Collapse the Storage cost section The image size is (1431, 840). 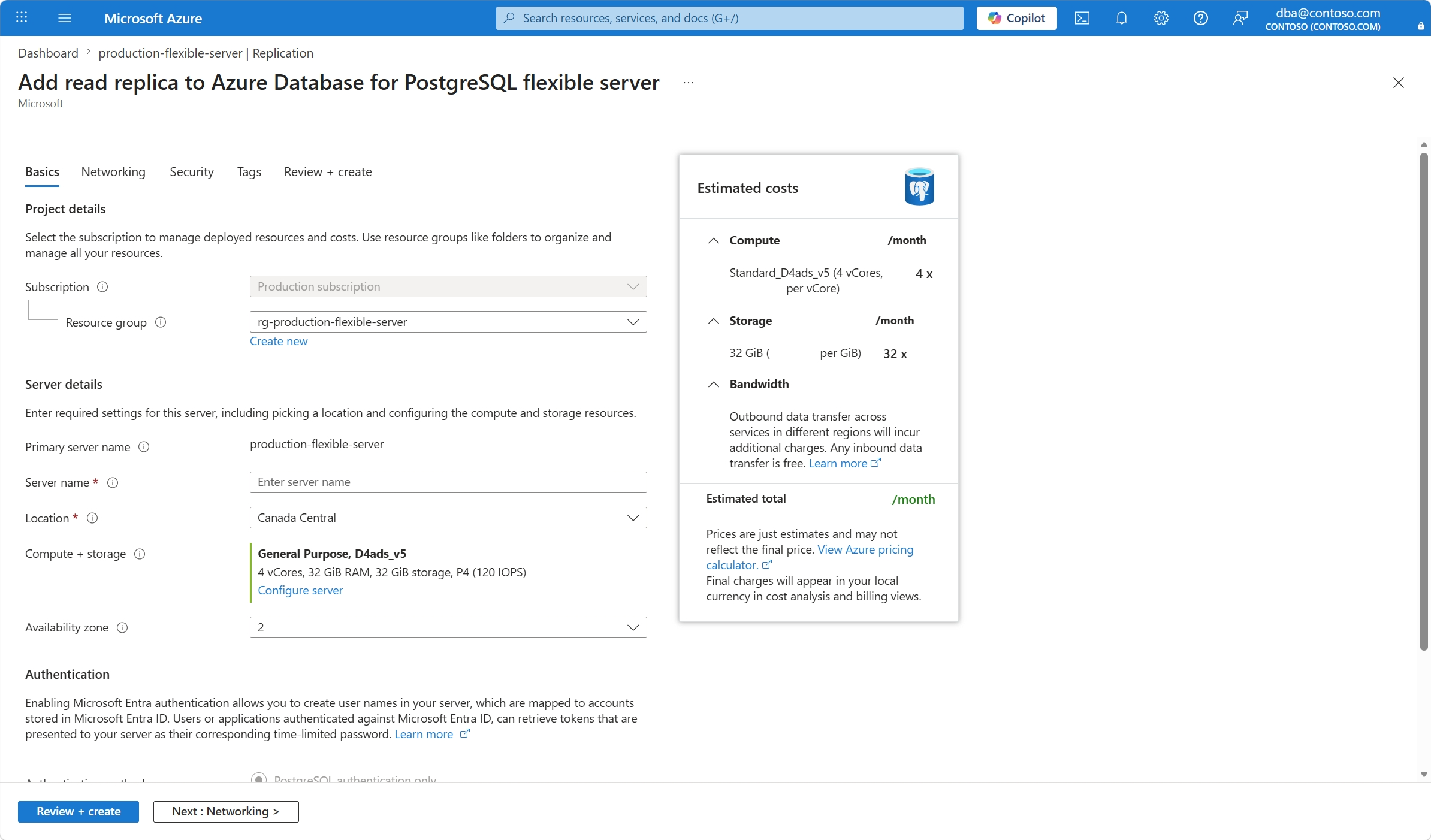[x=713, y=321]
